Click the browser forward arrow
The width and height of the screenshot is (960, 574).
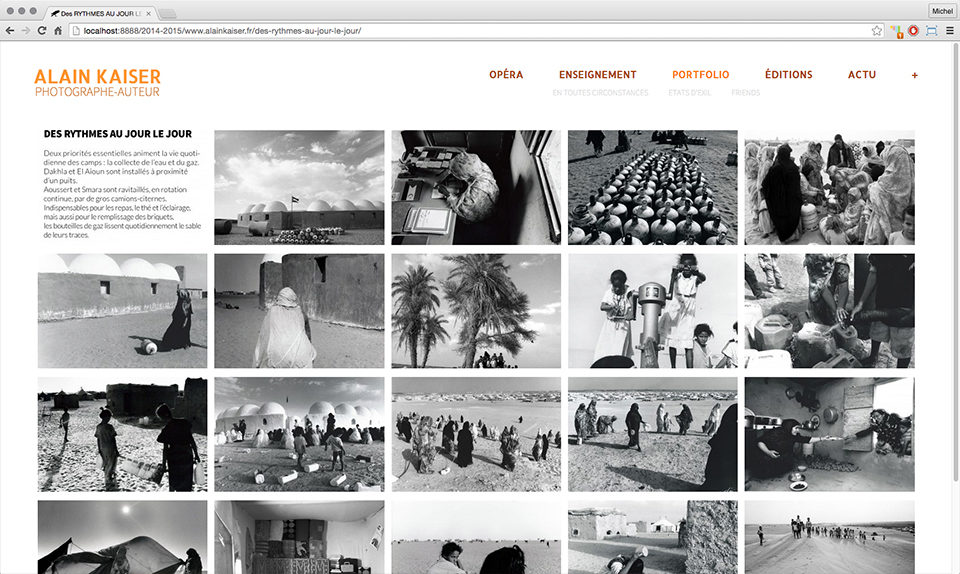tap(26, 30)
